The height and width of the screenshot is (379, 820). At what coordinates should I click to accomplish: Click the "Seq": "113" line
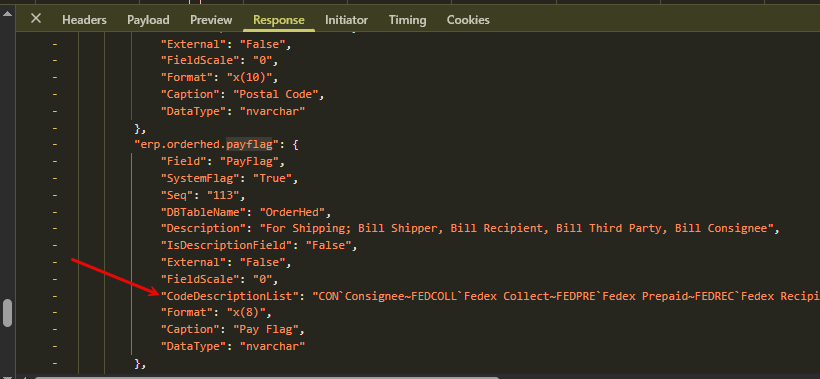point(203,195)
